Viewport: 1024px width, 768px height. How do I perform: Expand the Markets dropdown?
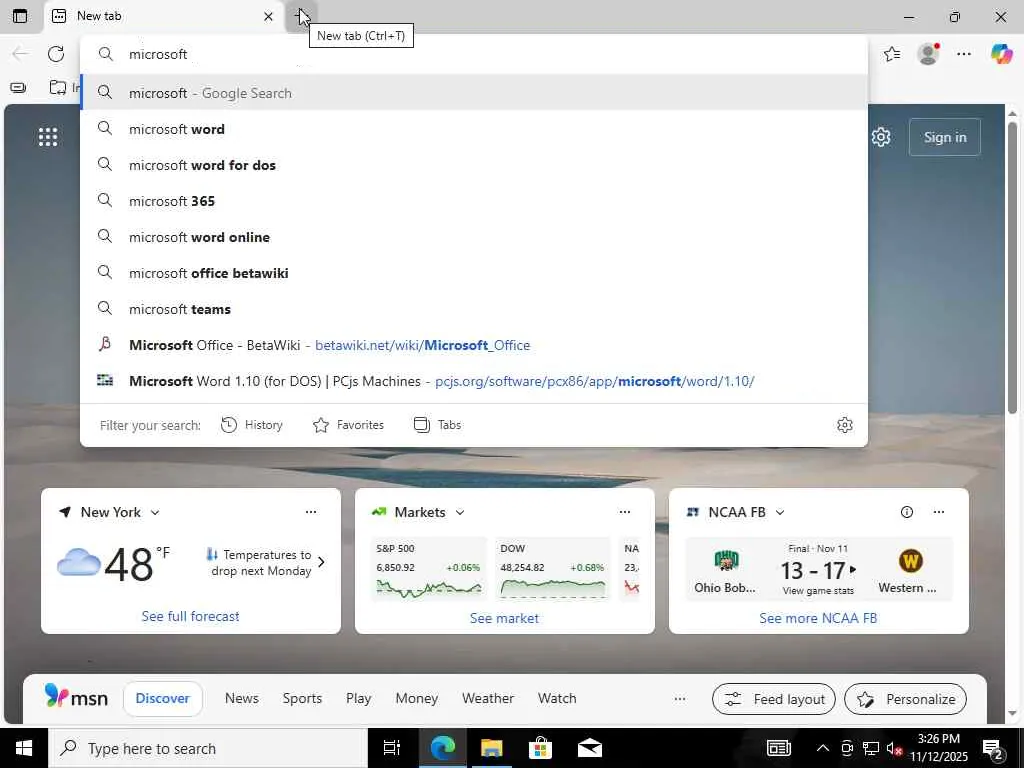tap(460, 513)
